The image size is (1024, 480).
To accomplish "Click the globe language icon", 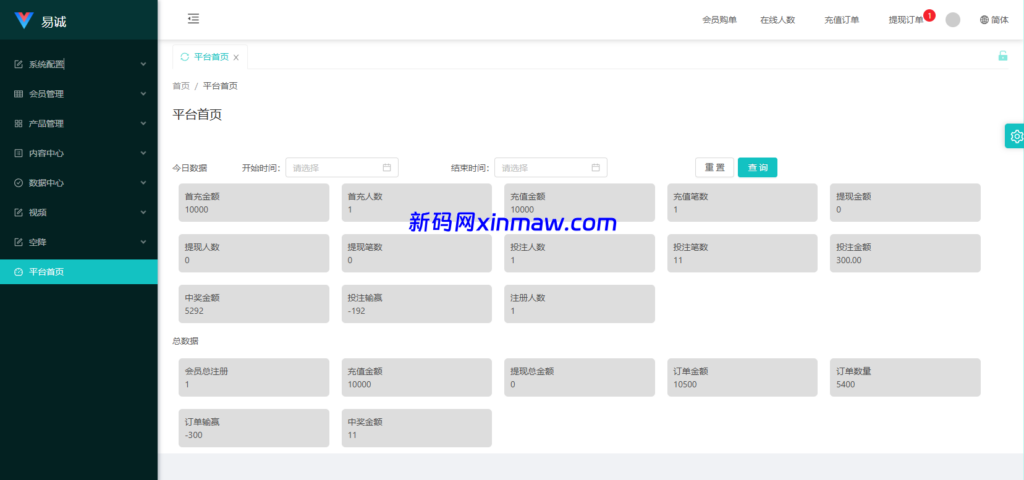I will [x=984, y=20].
